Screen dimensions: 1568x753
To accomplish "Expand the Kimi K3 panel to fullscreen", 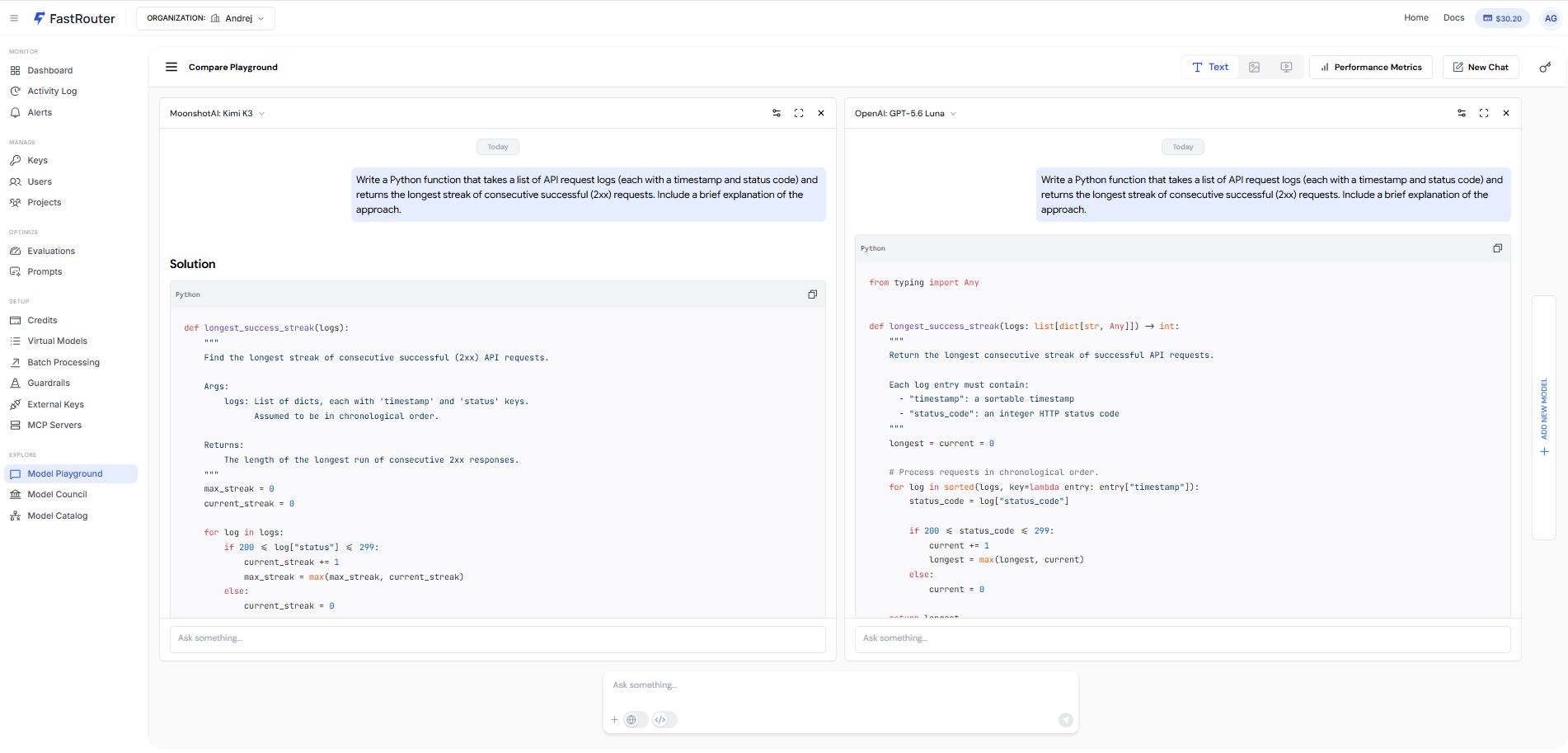I will click(799, 113).
